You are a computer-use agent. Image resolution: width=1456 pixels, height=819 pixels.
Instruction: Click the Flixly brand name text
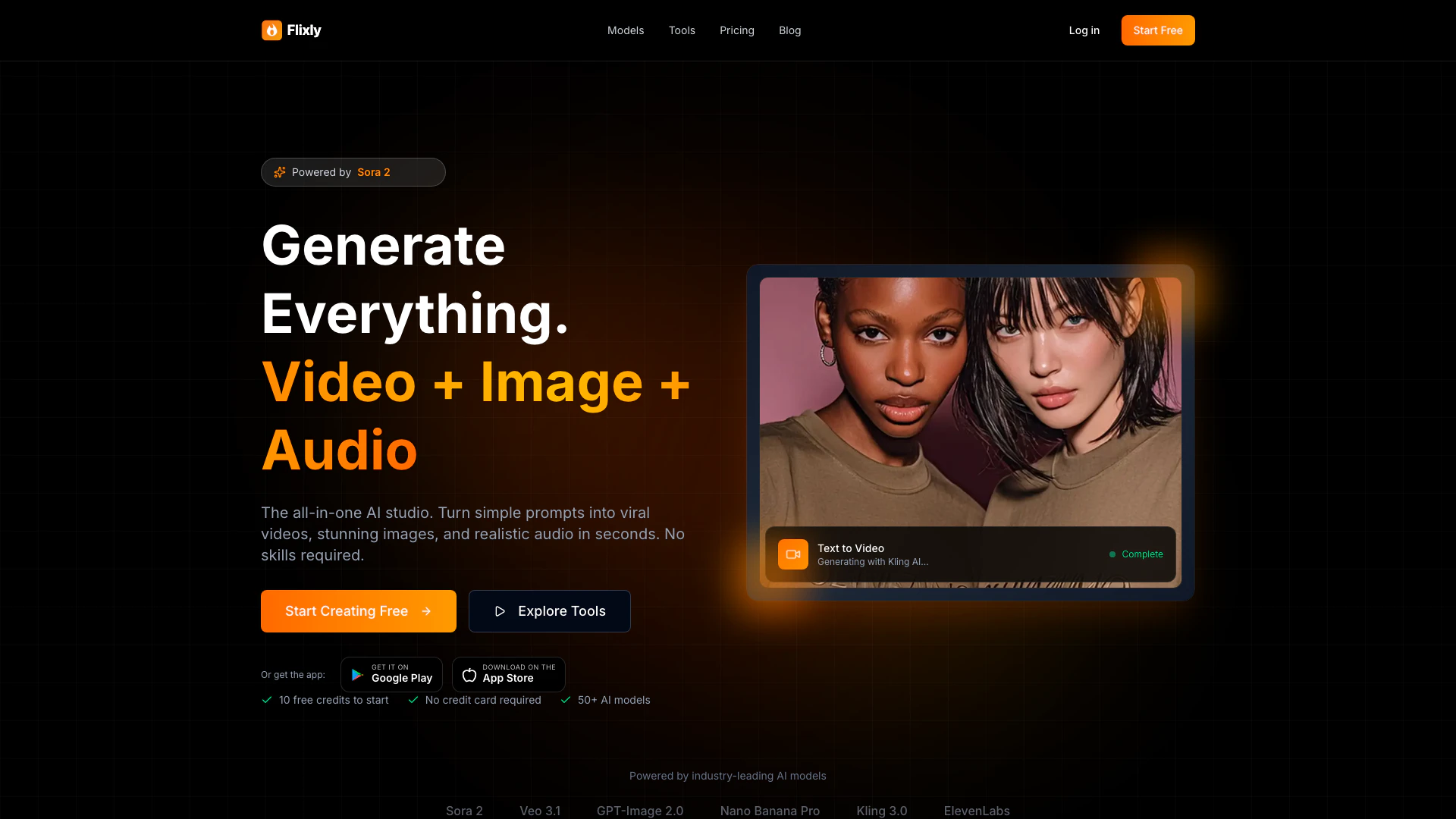coord(304,30)
